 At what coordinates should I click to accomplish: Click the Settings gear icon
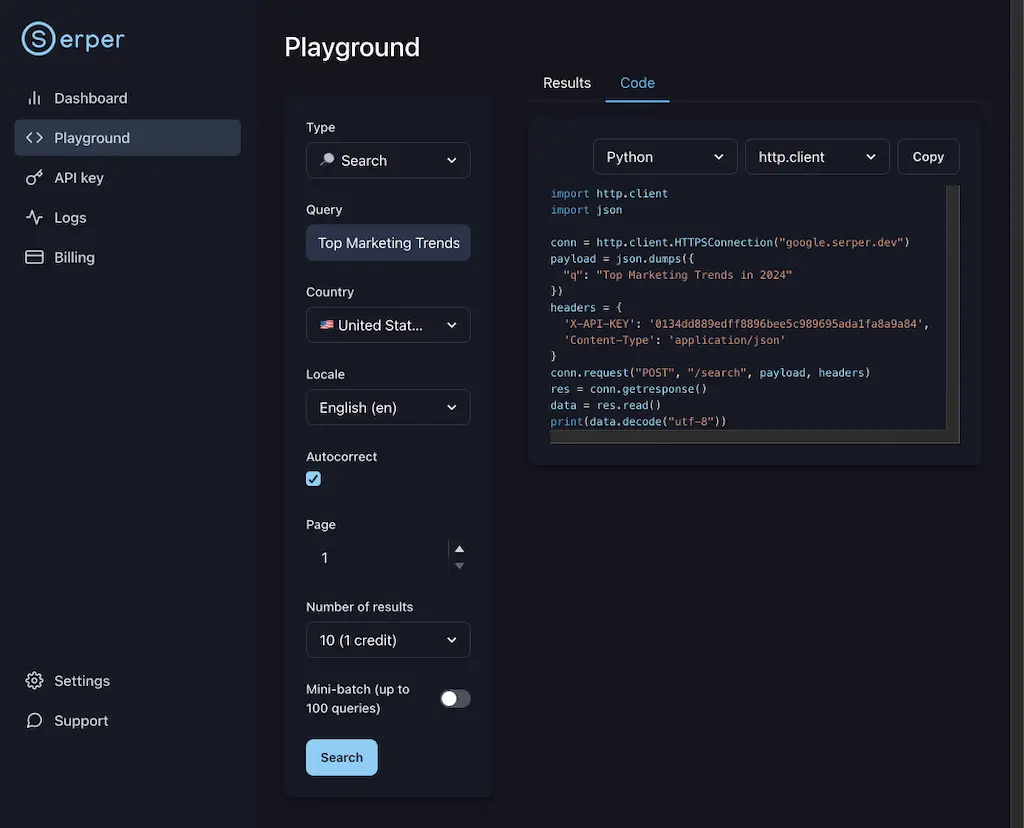[34, 681]
